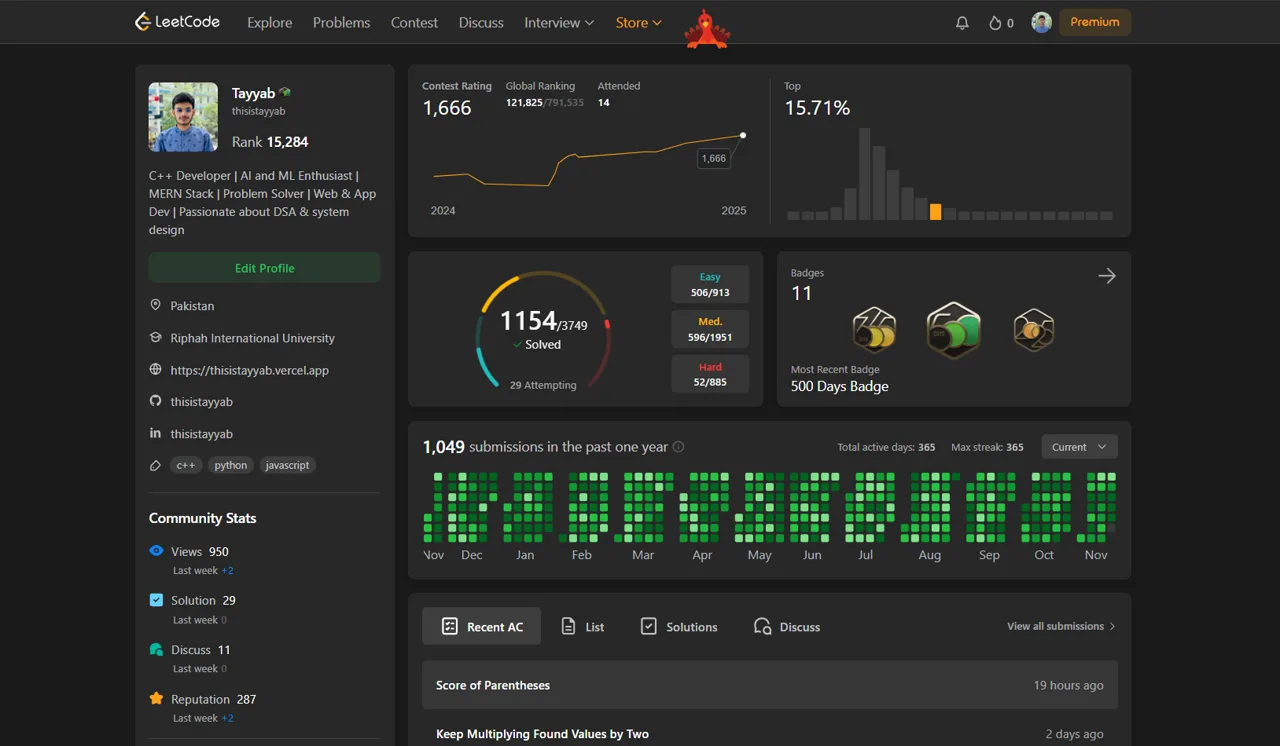Image resolution: width=1280 pixels, height=746 pixels.
Task: Open Score of Parentheses submission
Action: click(x=770, y=685)
